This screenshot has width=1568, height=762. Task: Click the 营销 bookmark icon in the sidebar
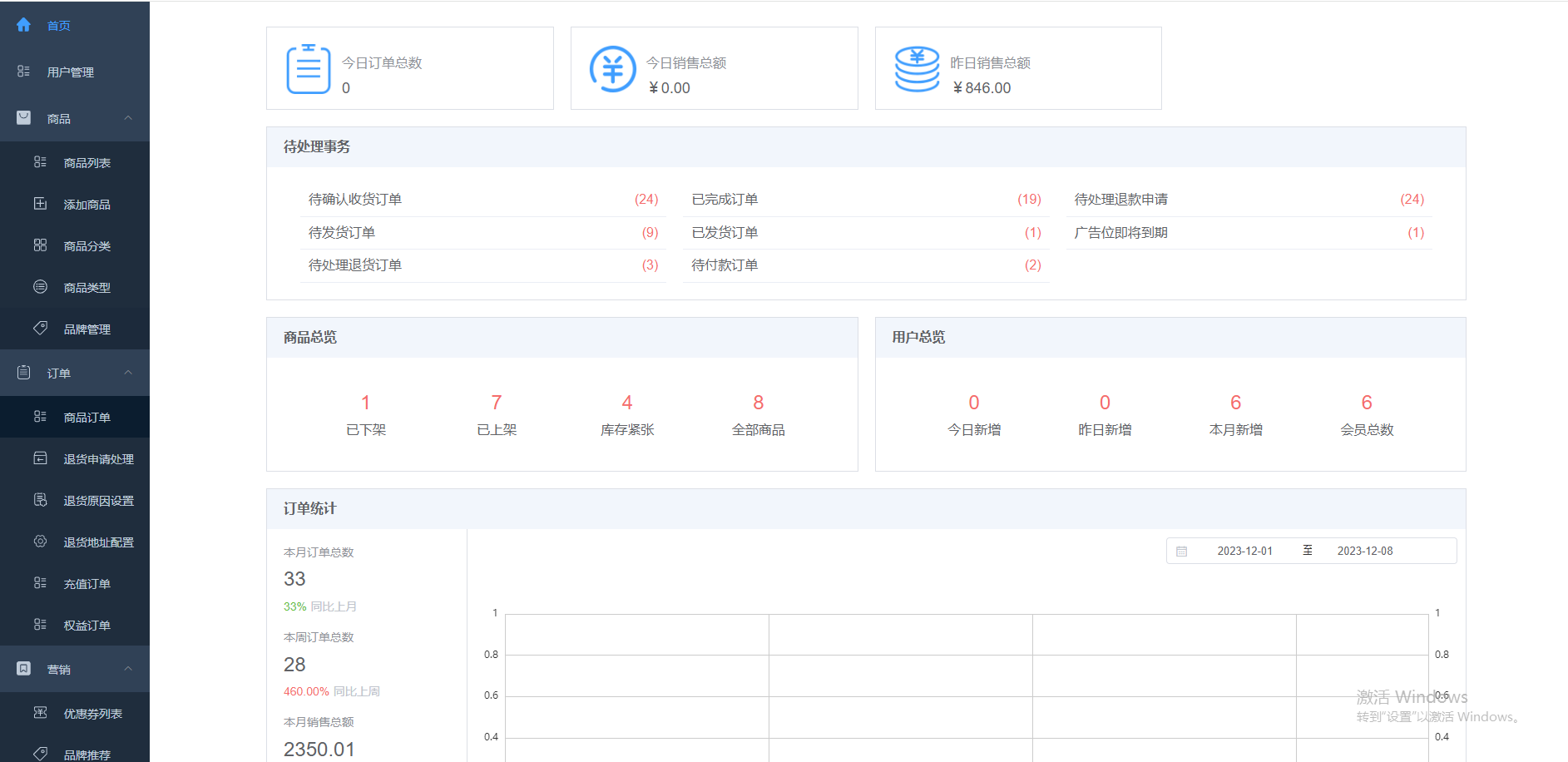pos(23,669)
